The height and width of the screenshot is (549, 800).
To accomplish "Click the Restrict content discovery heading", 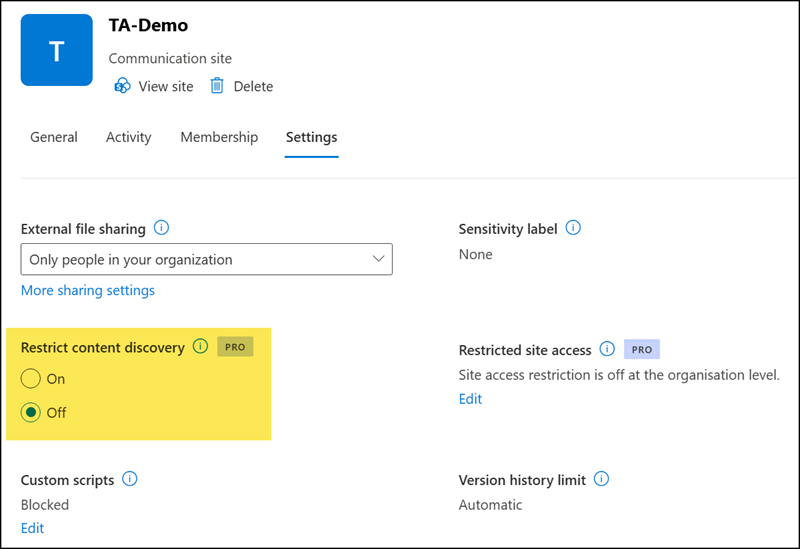I will point(103,347).
